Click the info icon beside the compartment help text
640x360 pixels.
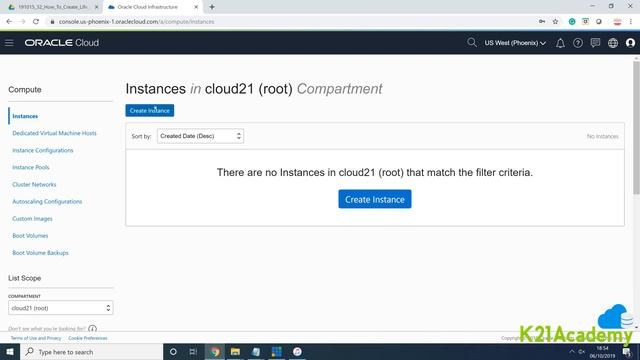(x=93, y=329)
